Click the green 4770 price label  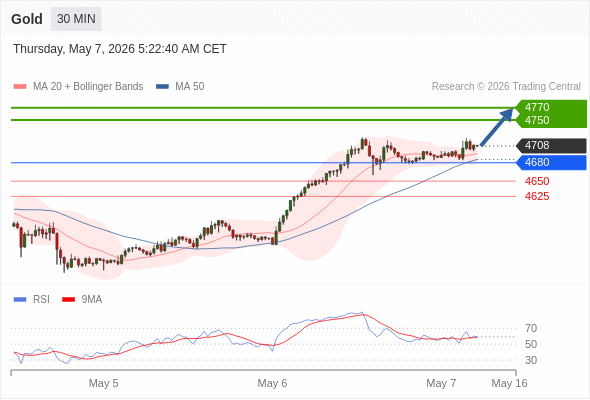click(x=537, y=107)
